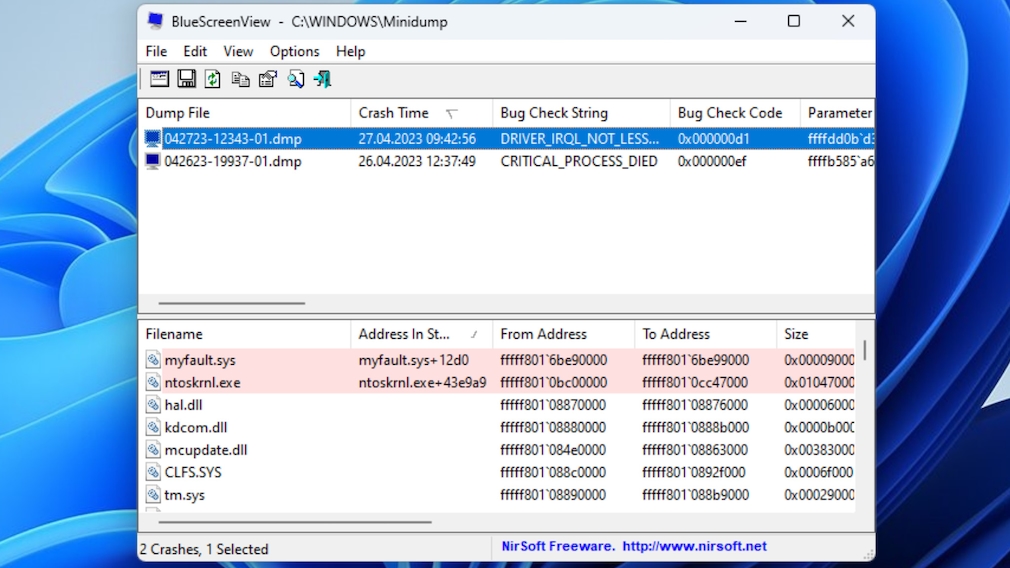1010x568 pixels.
Task: Open the View menu
Action: [x=238, y=51]
